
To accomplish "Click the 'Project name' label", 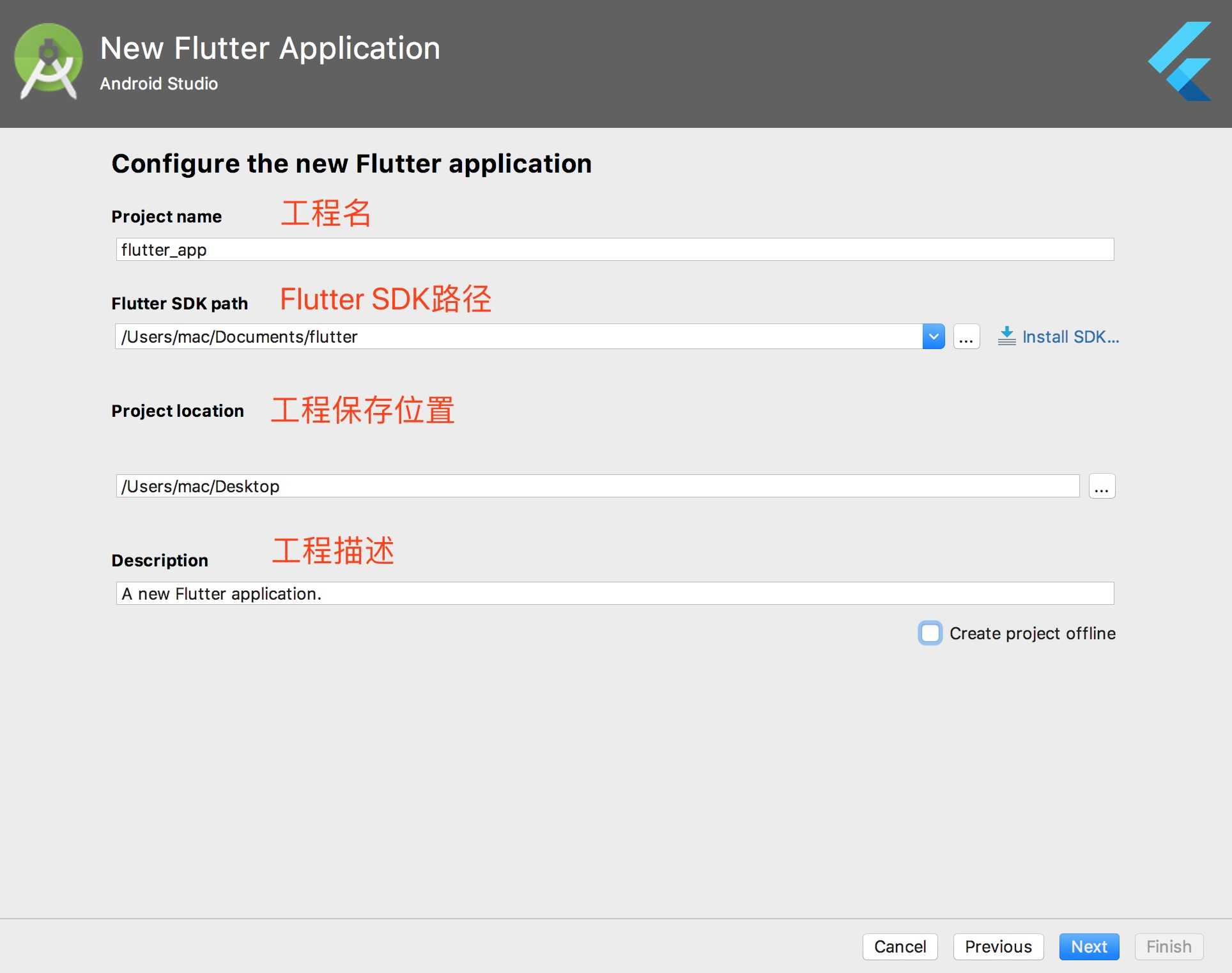I will [166, 217].
